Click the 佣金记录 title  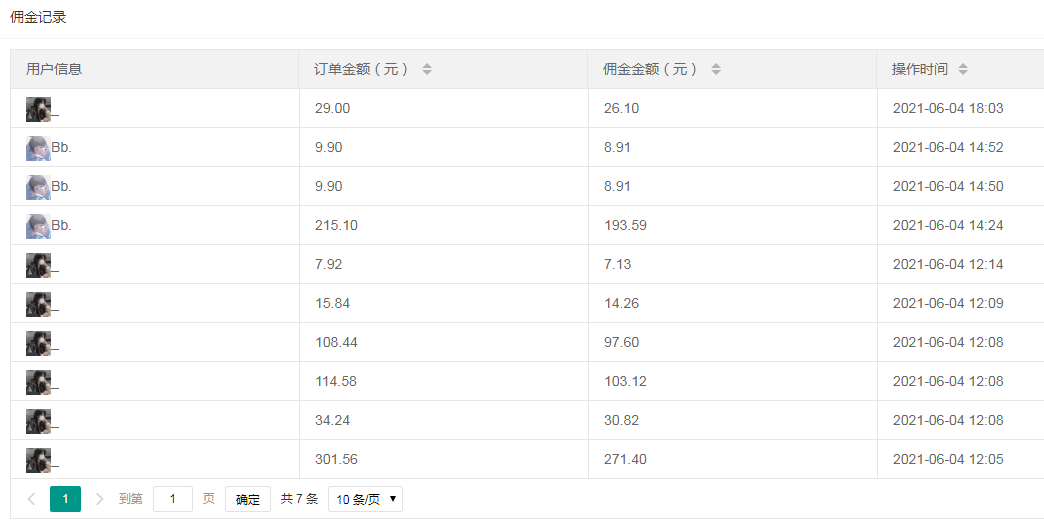click(38, 17)
